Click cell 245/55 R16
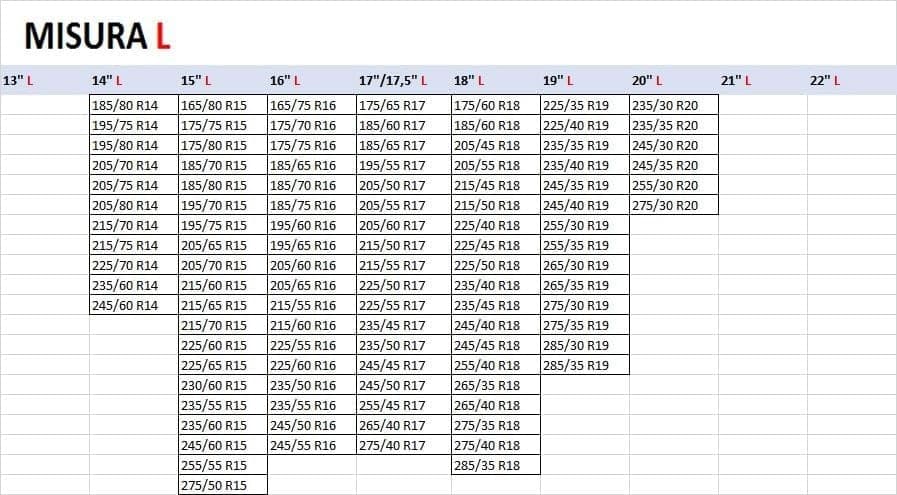This screenshot has height=495, width=897. click(x=312, y=445)
